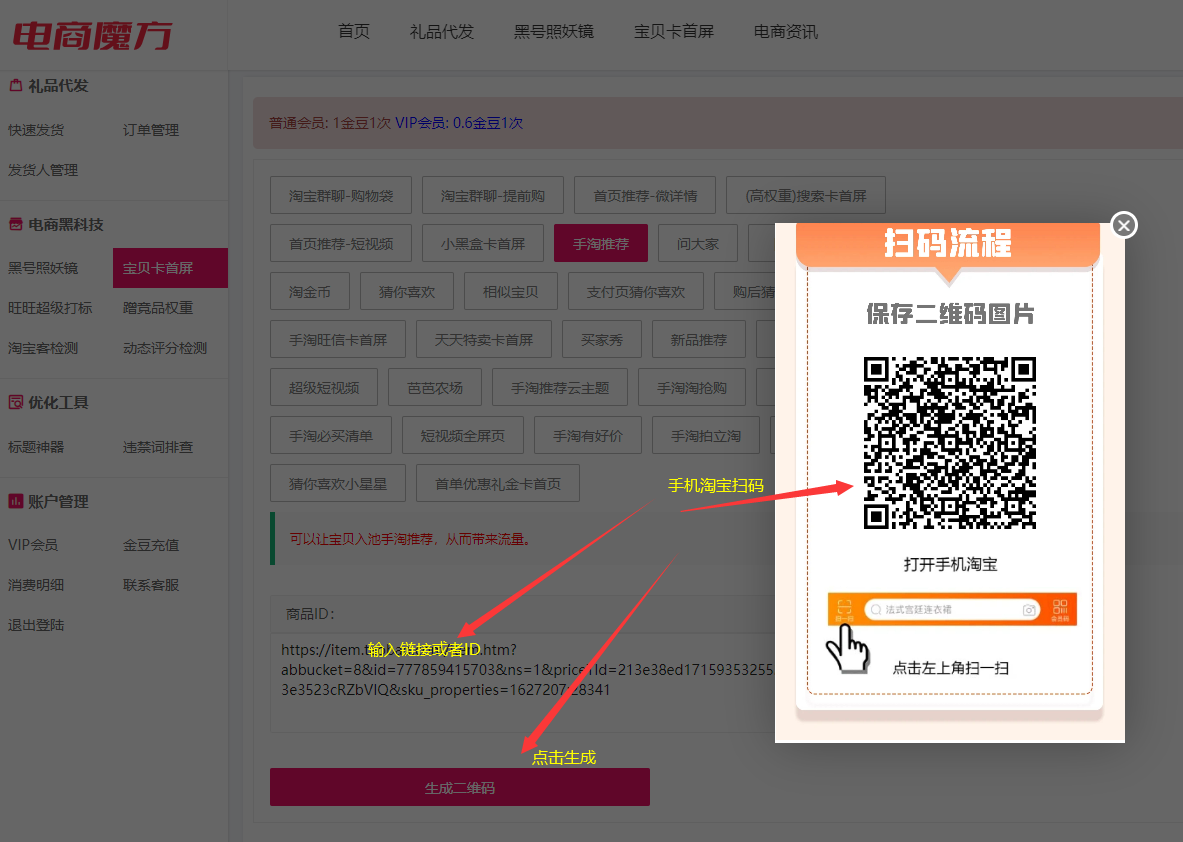The width and height of the screenshot is (1183, 842).
Task: Click the 生成二维码 button
Action: 459,787
